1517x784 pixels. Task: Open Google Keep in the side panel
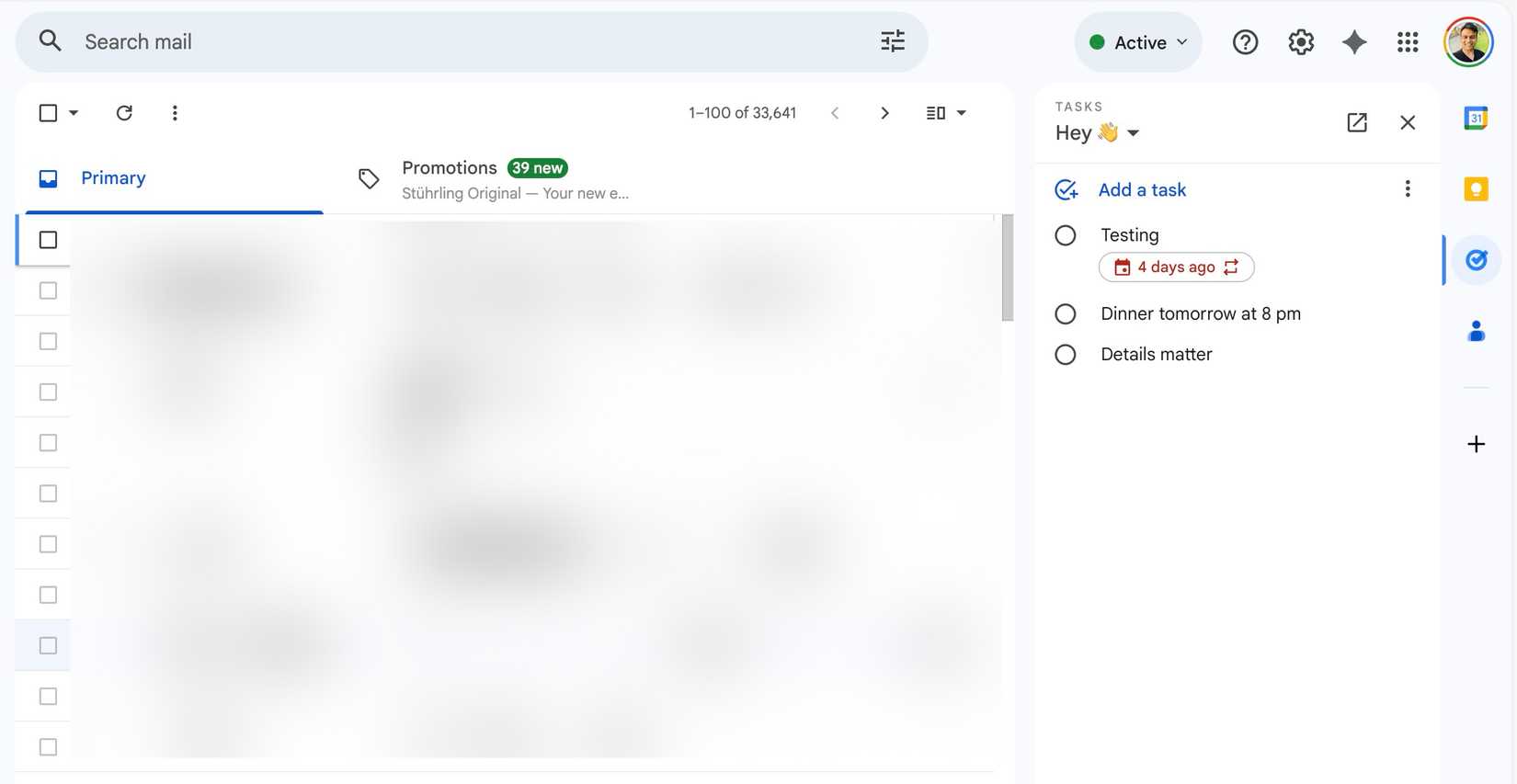[x=1476, y=188]
